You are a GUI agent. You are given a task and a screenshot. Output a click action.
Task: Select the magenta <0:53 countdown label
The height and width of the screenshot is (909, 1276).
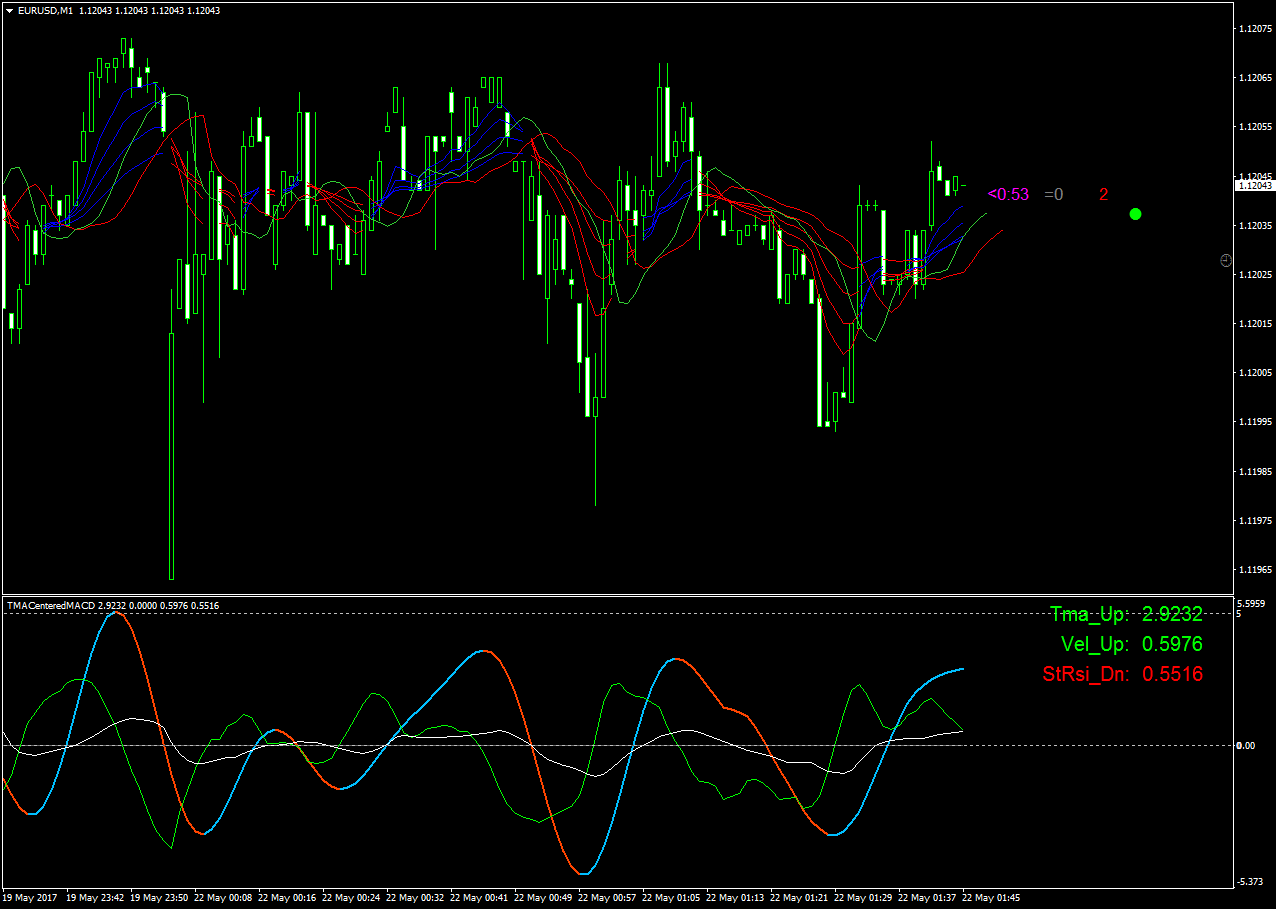tap(1008, 194)
